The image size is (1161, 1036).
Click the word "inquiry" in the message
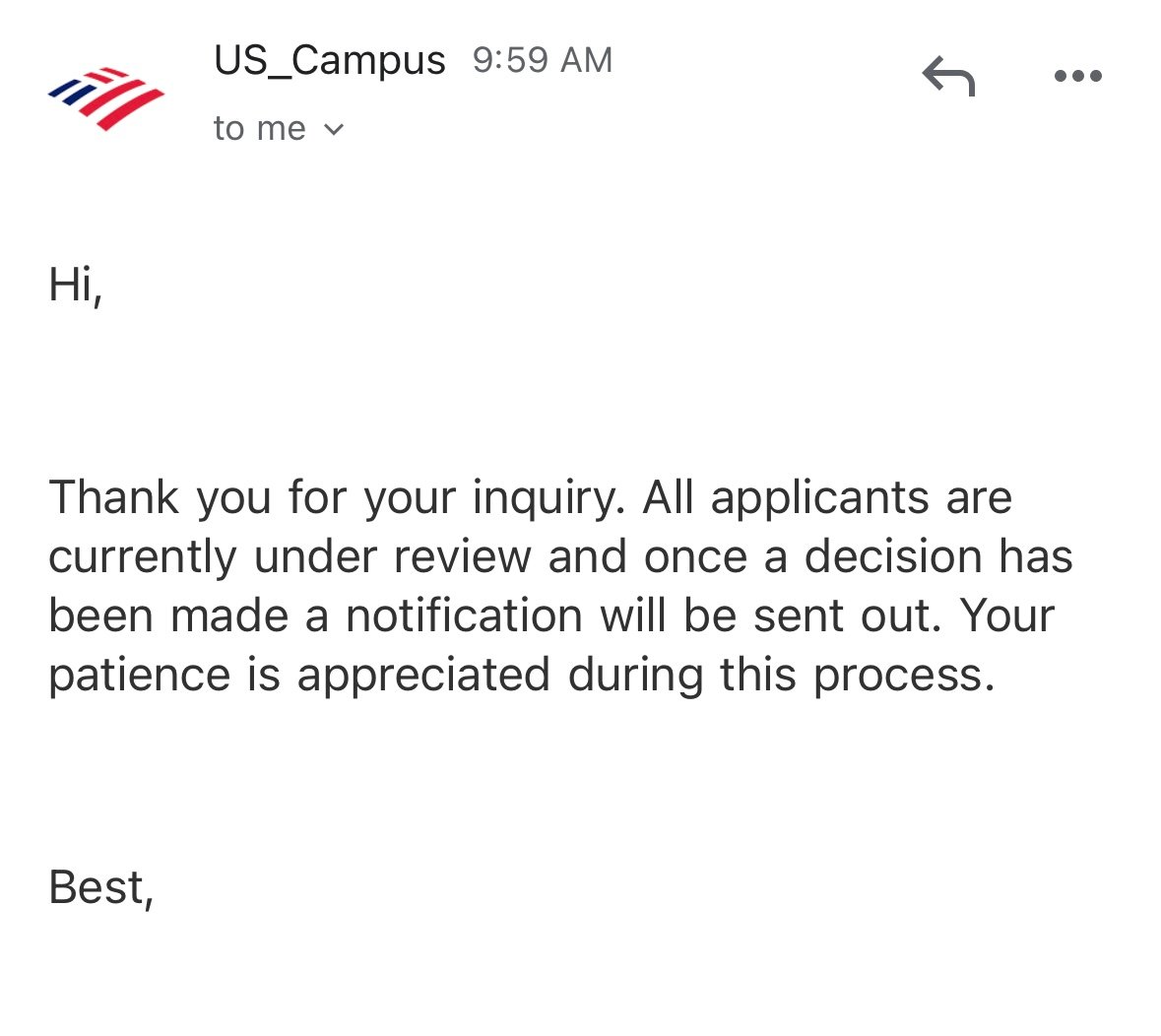point(548,497)
